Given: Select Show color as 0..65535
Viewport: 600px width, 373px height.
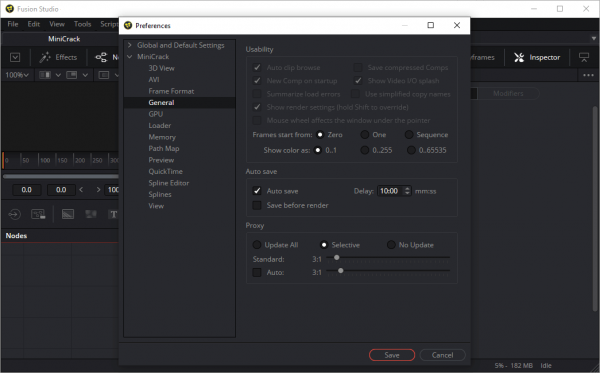Looking at the screenshot, I should [411, 150].
